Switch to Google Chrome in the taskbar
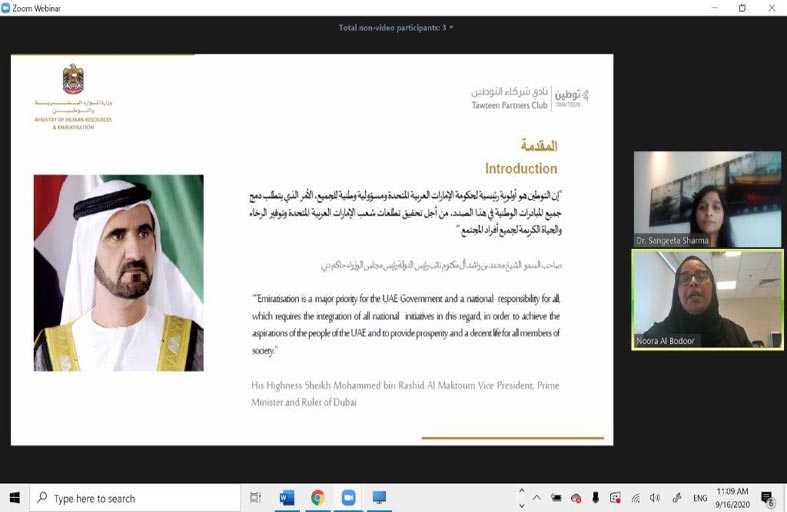The image size is (787, 512). (x=317, y=497)
